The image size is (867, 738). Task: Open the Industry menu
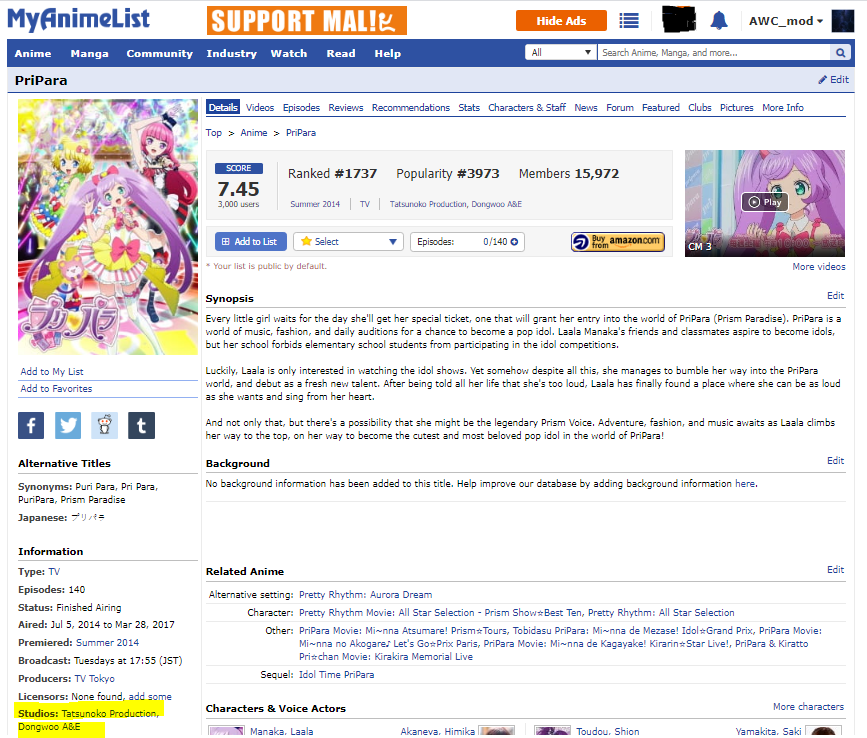click(232, 54)
